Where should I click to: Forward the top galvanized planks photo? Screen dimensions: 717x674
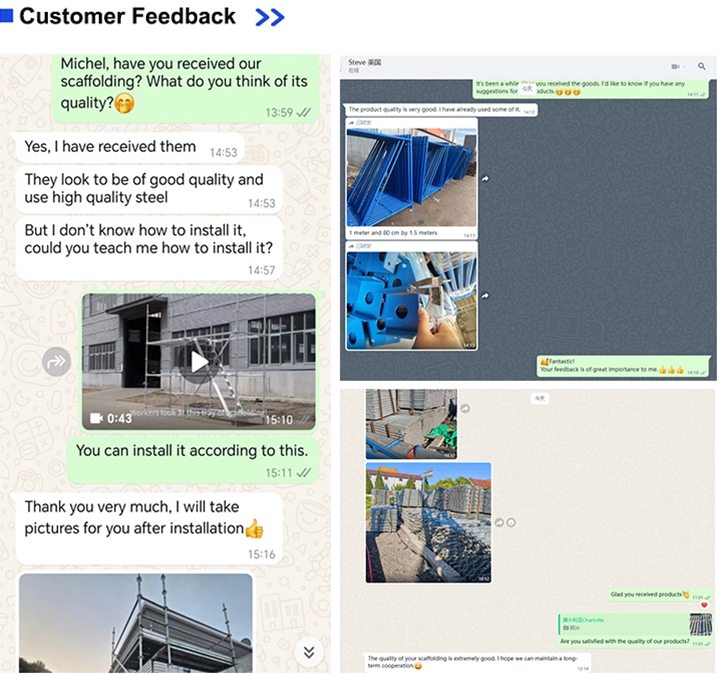(465, 408)
